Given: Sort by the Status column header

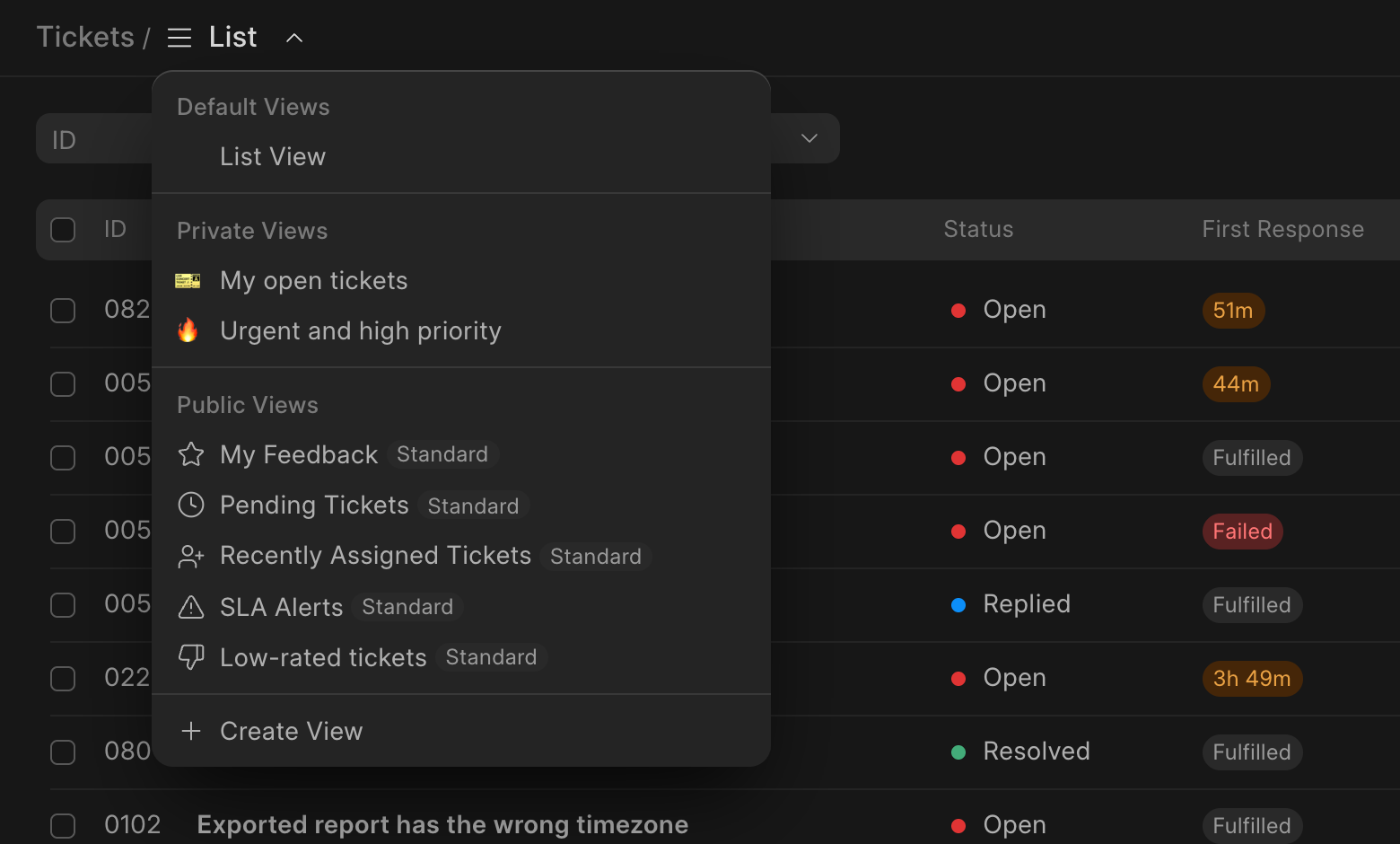Looking at the screenshot, I should pos(978,230).
